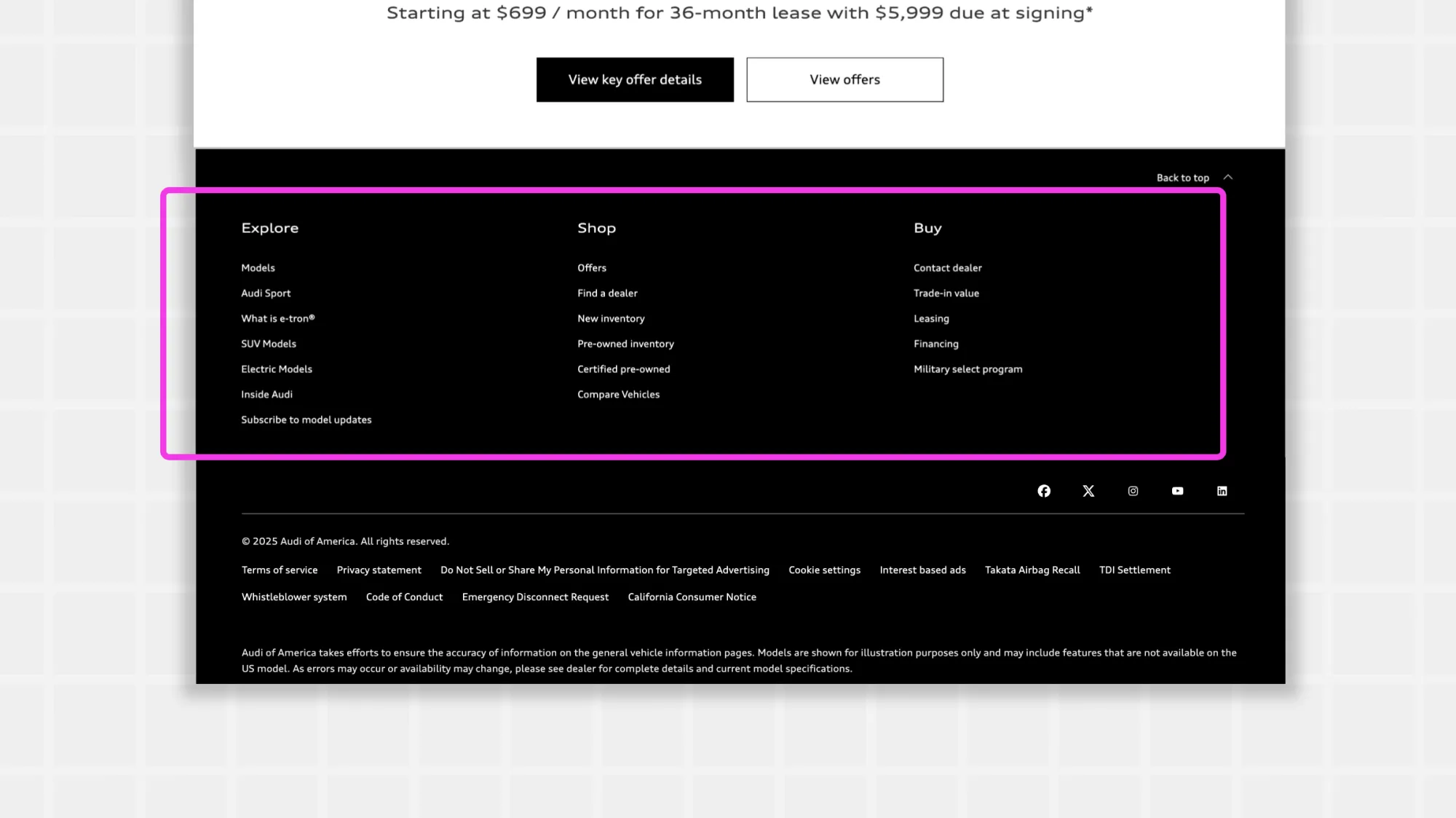The height and width of the screenshot is (818, 1456).
Task: Open Whistleblower system link
Action: coord(294,597)
